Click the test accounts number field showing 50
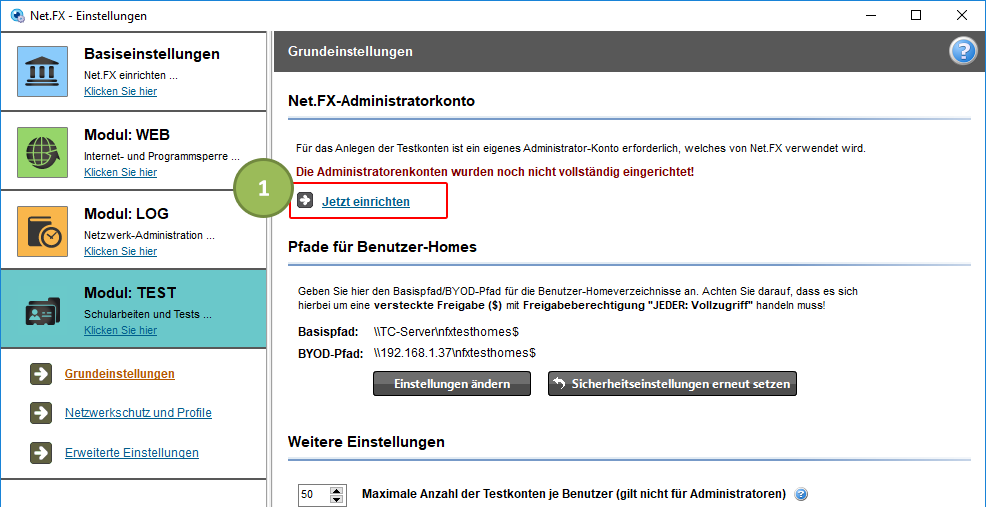Screen dimensions: 986x507 click(x=314, y=494)
